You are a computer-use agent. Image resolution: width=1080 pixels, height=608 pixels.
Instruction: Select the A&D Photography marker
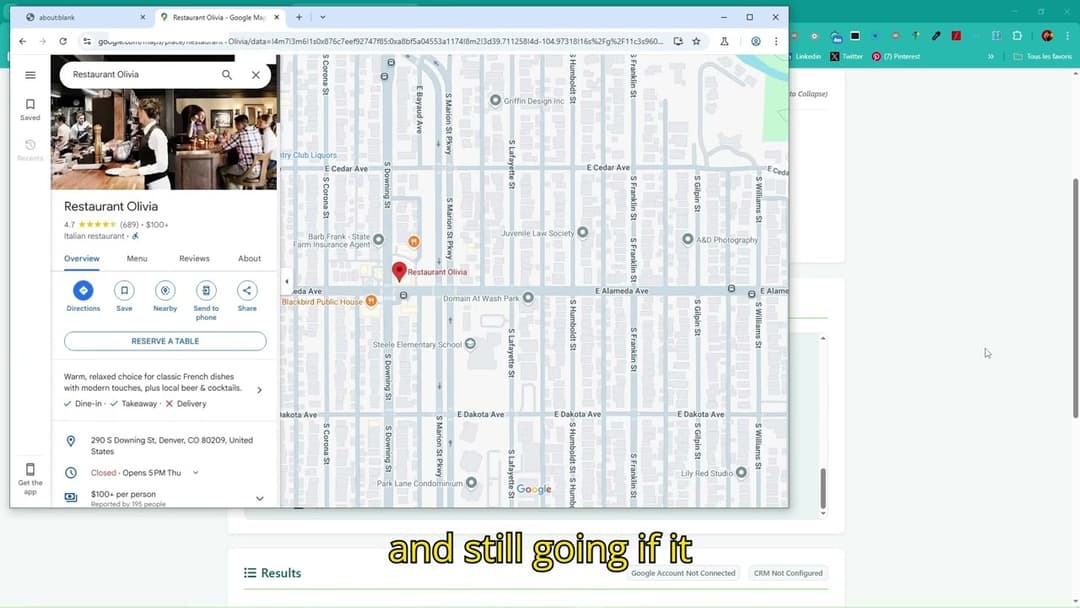687,239
